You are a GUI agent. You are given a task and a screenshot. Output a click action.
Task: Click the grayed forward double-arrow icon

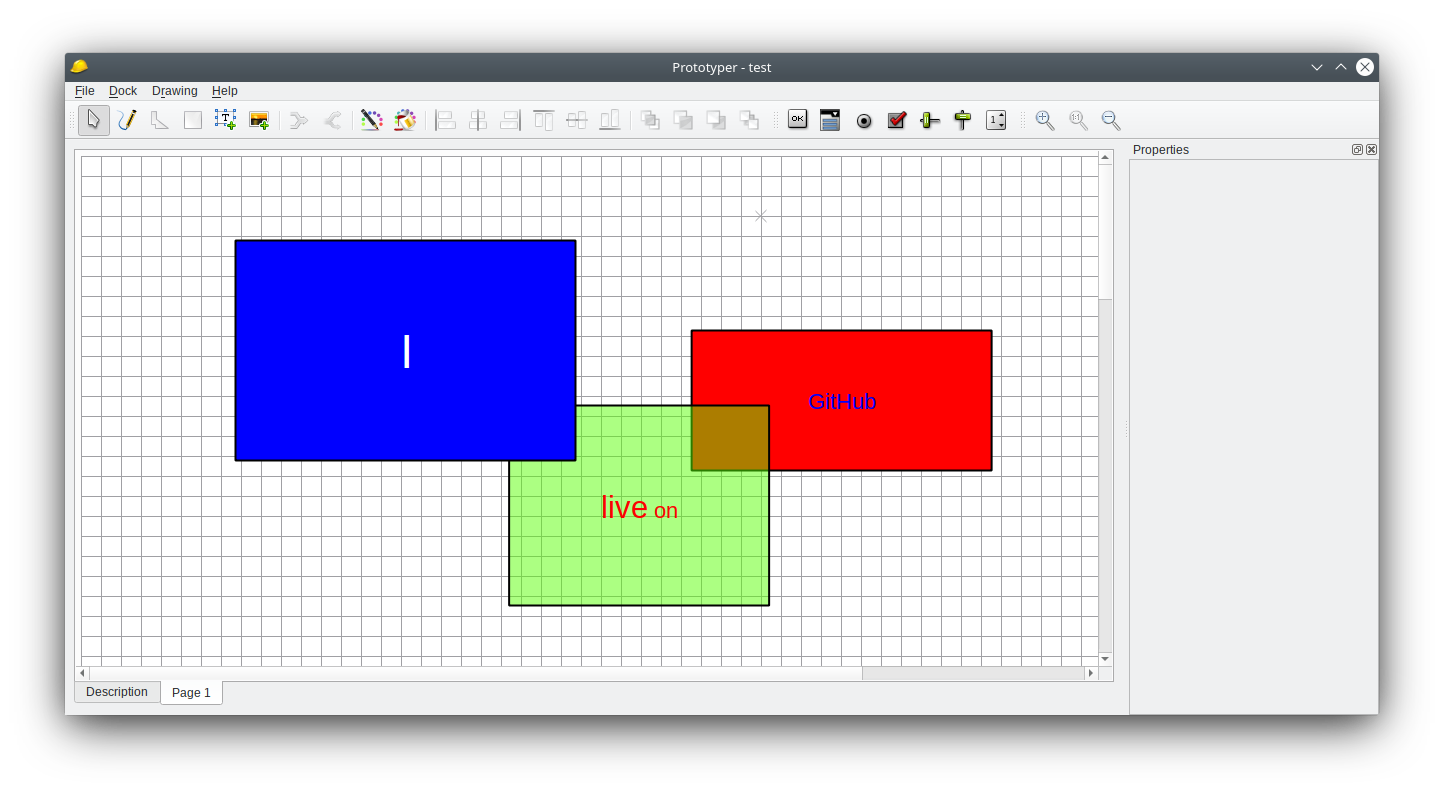[x=299, y=120]
